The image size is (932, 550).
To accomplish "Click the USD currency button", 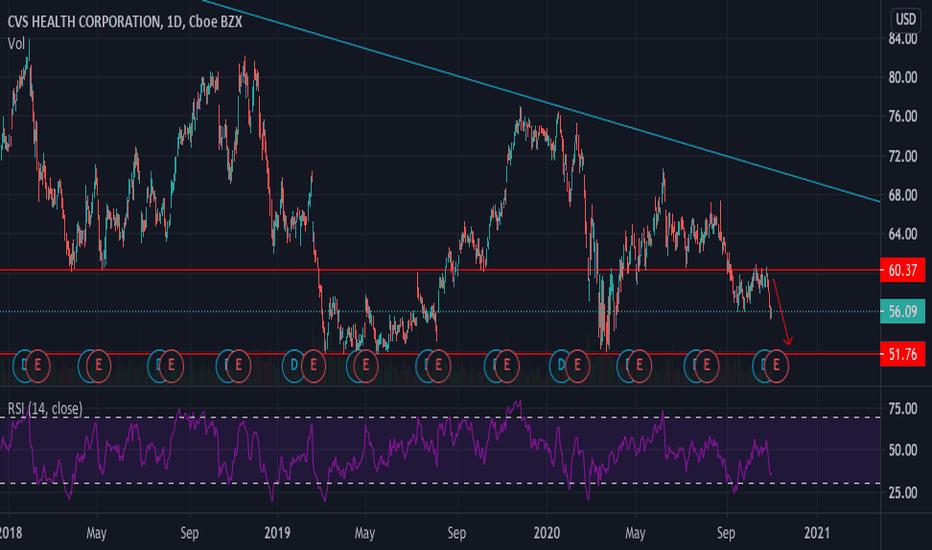I will click(x=906, y=19).
